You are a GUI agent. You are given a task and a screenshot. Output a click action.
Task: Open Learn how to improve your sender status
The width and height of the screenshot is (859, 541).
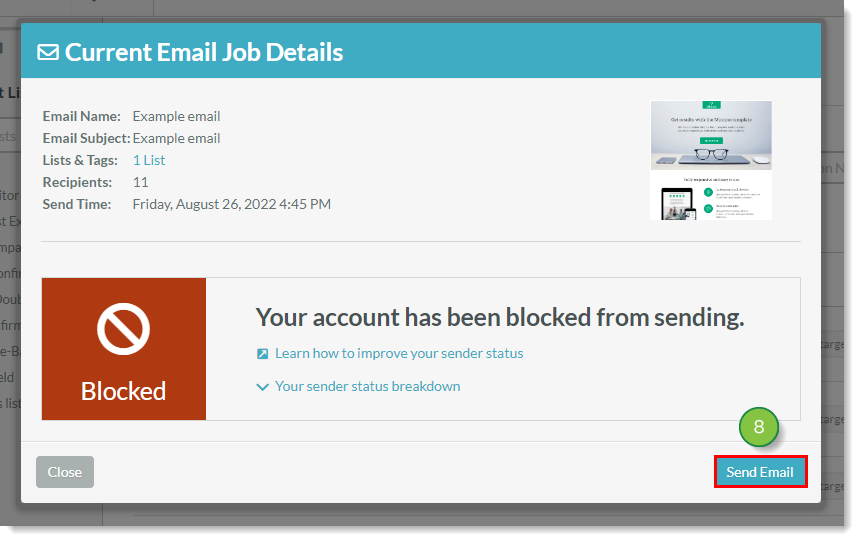pos(398,353)
